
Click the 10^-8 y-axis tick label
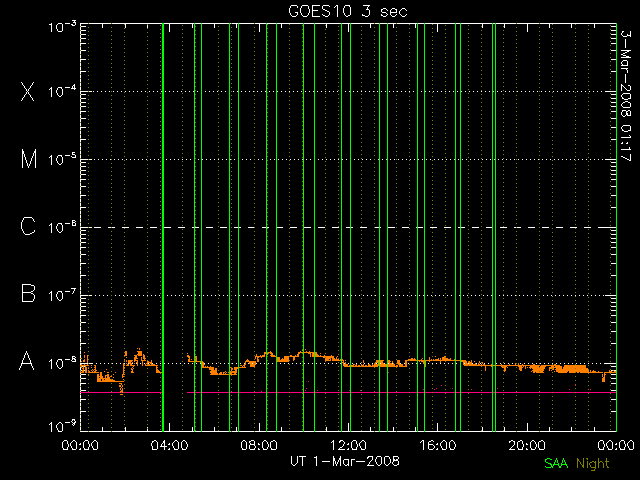(x=62, y=363)
